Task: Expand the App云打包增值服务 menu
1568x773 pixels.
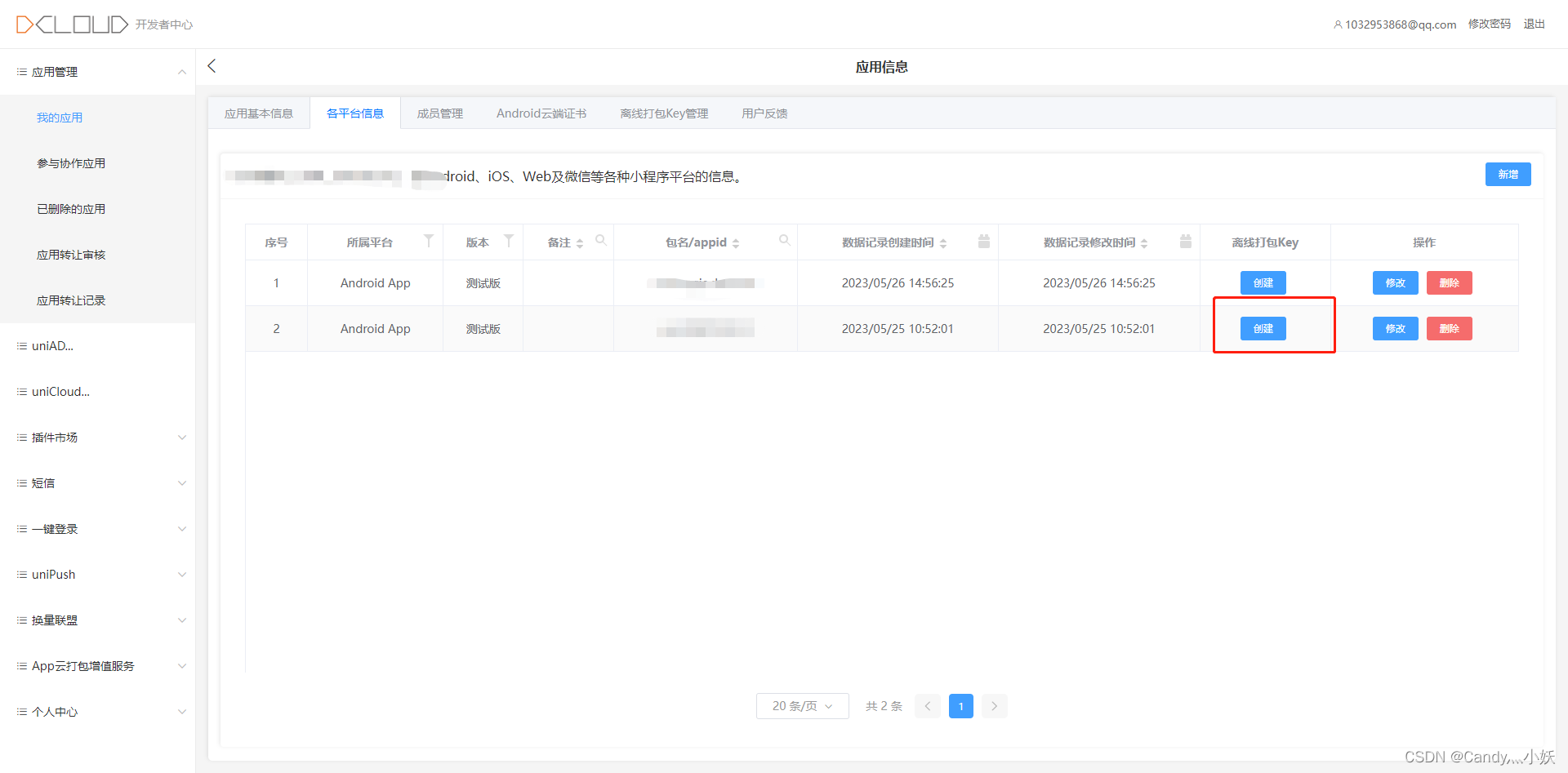Action: click(98, 666)
